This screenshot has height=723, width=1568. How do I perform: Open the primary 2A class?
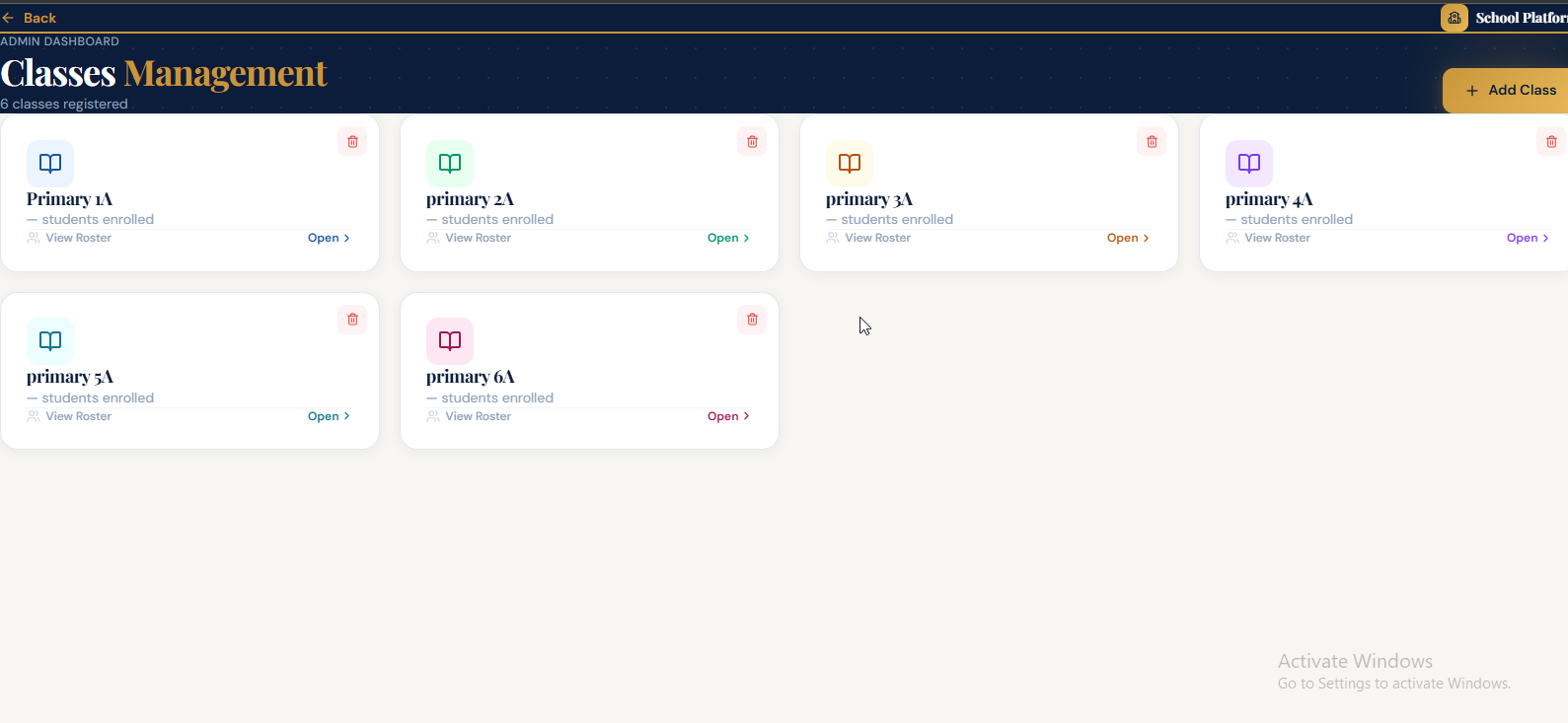click(x=728, y=238)
